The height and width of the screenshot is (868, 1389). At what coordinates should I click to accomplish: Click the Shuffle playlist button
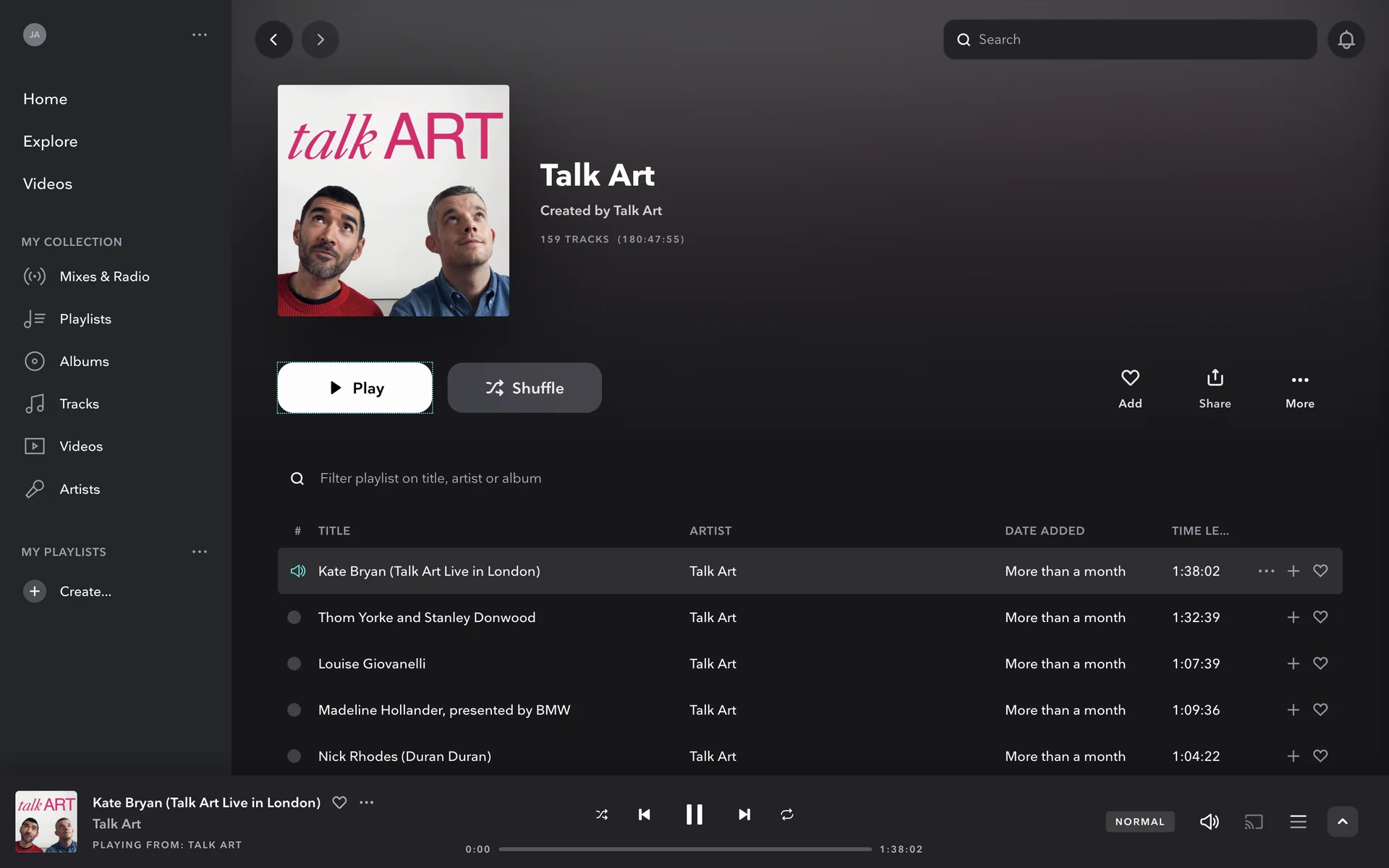pyautogui.click(x=524, y=388)
